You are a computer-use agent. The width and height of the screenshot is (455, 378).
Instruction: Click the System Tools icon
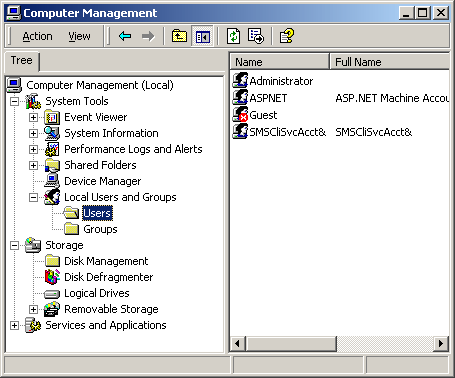[x=33, y=101]
